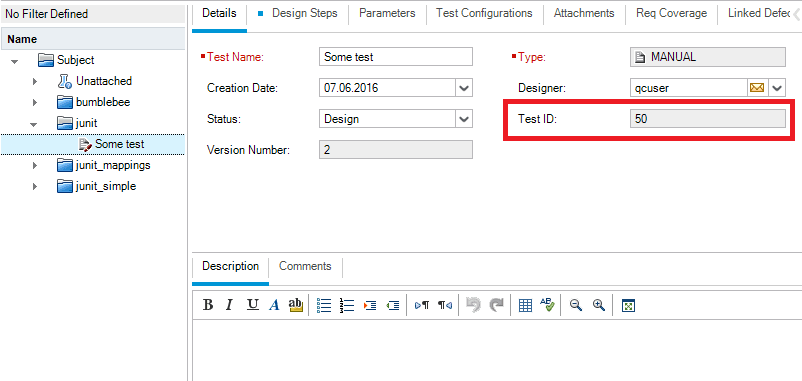Click the Creation Date field 07.06.2016
The width and height of the screenshot is (802, 381).
click(387, 88)
